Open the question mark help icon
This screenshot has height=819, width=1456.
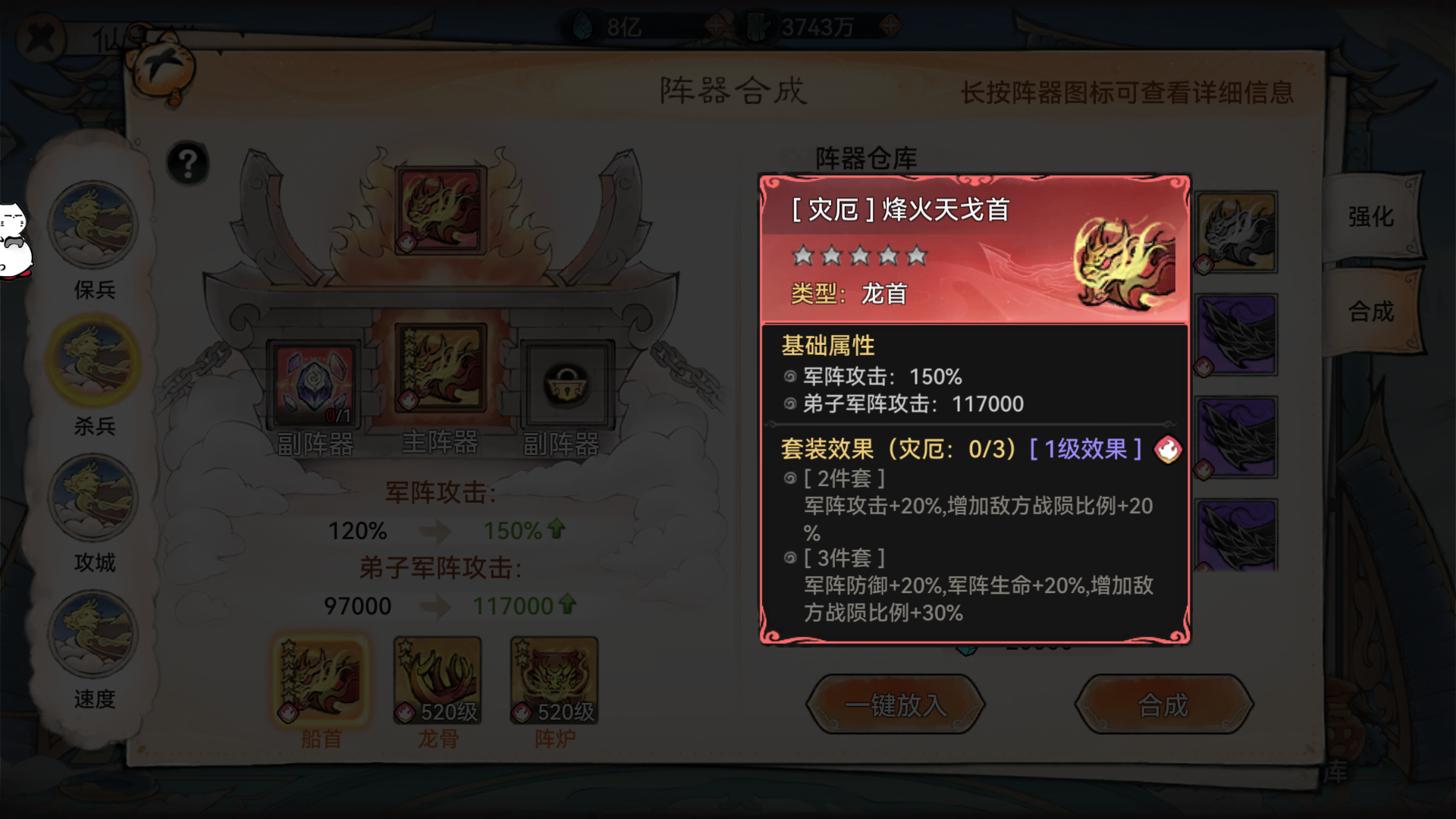coord(187,163)
